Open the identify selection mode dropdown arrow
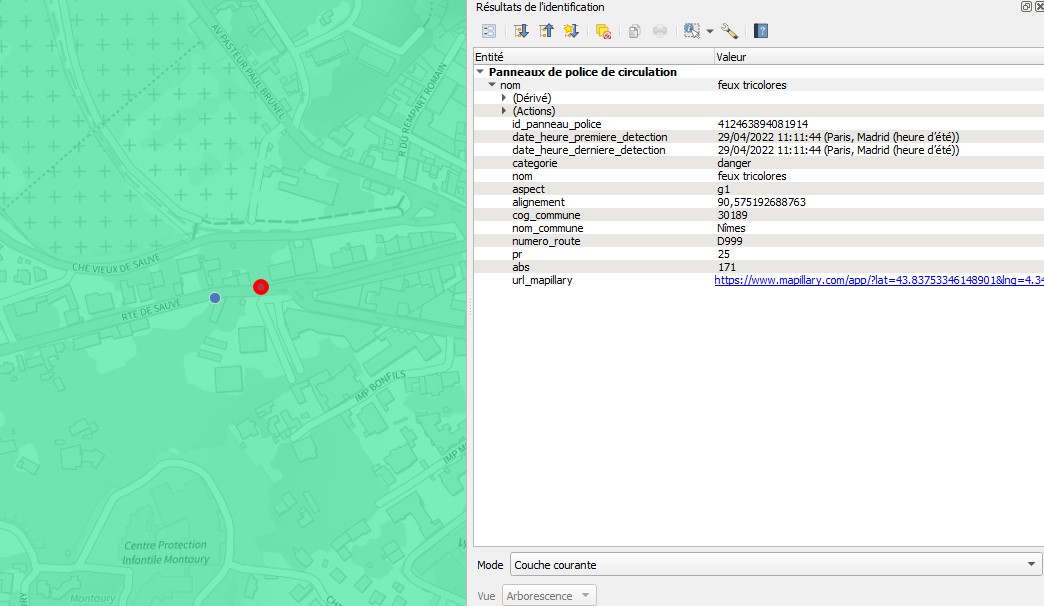This screenshot has width=1044, height=606. pos(710,31)
